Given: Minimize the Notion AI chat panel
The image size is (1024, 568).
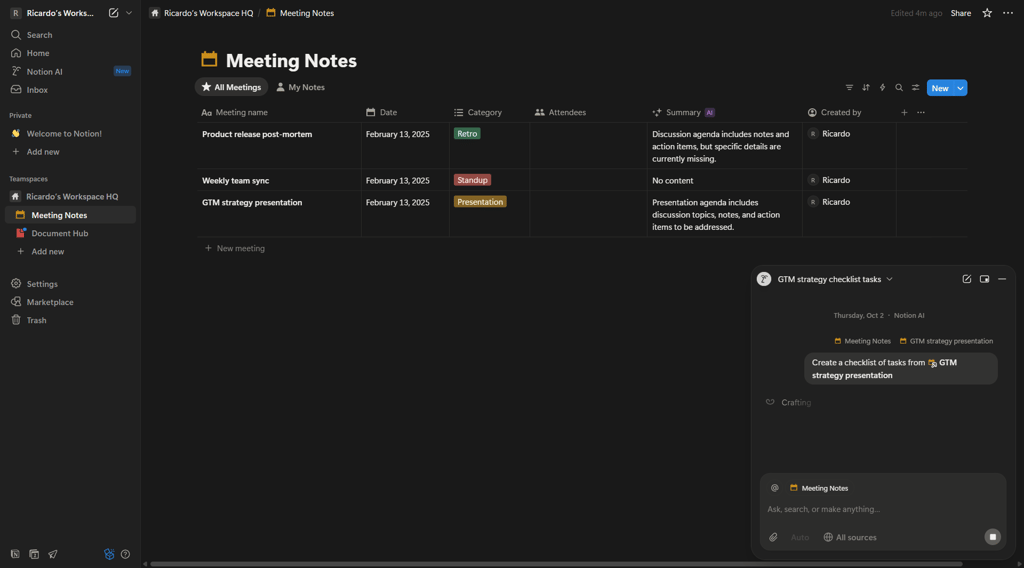Looking at the screenshot, I should (x=1002, y=279).
